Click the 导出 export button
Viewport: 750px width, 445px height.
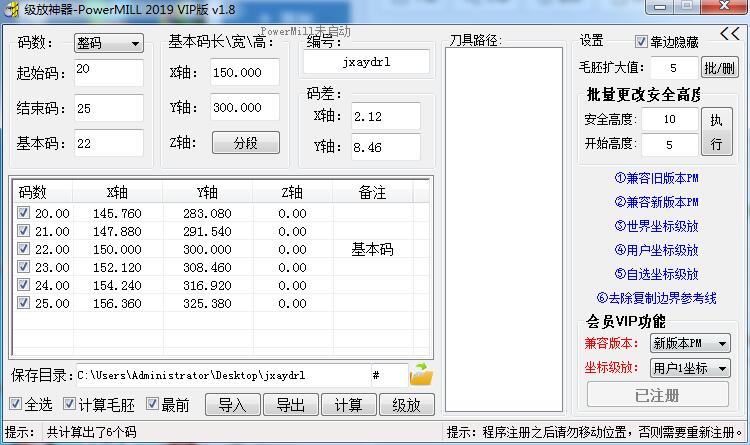click(291, 405)
